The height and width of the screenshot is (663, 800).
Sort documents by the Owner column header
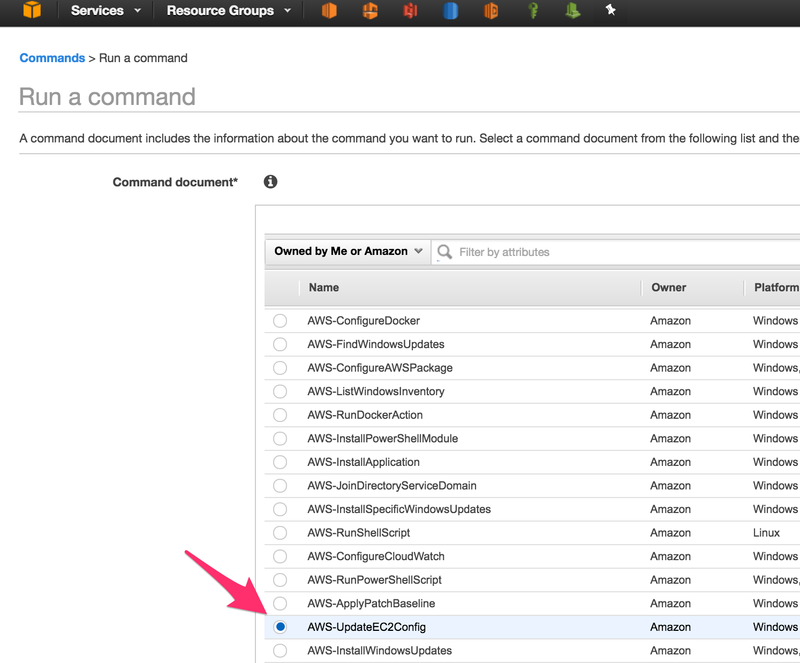(x=668, y=287)
